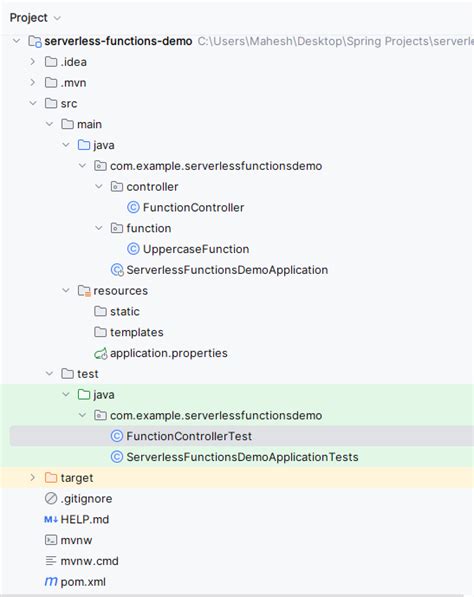
Task: Click the mvnw script file icon
Action: click(51, 540)
